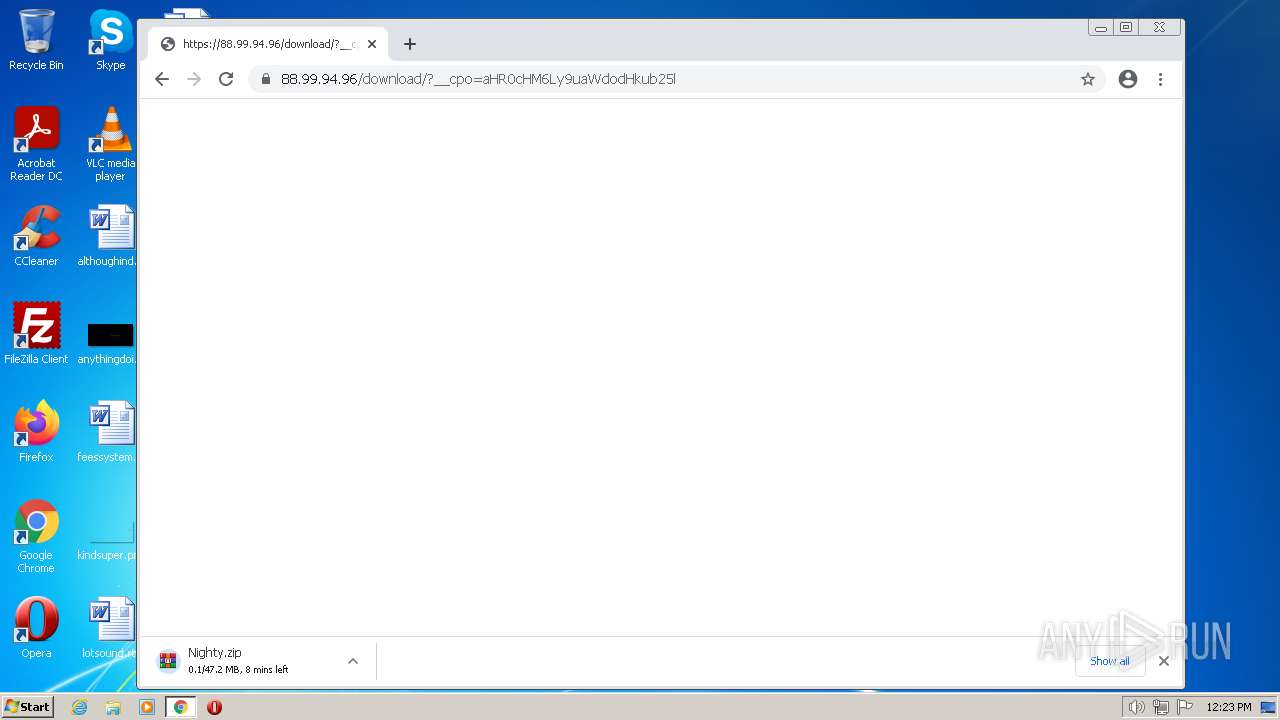
Task: Click Show all downloads
Action: (x=1109, y=661)
